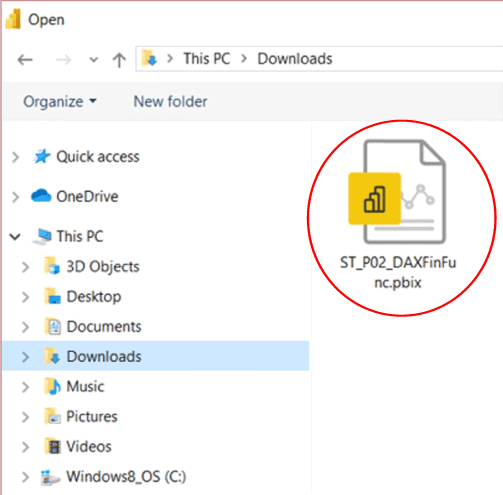The width and height of the screenshot is (503, 495).
Task: Expand the Desktop node
Action: tap(25, 297)
